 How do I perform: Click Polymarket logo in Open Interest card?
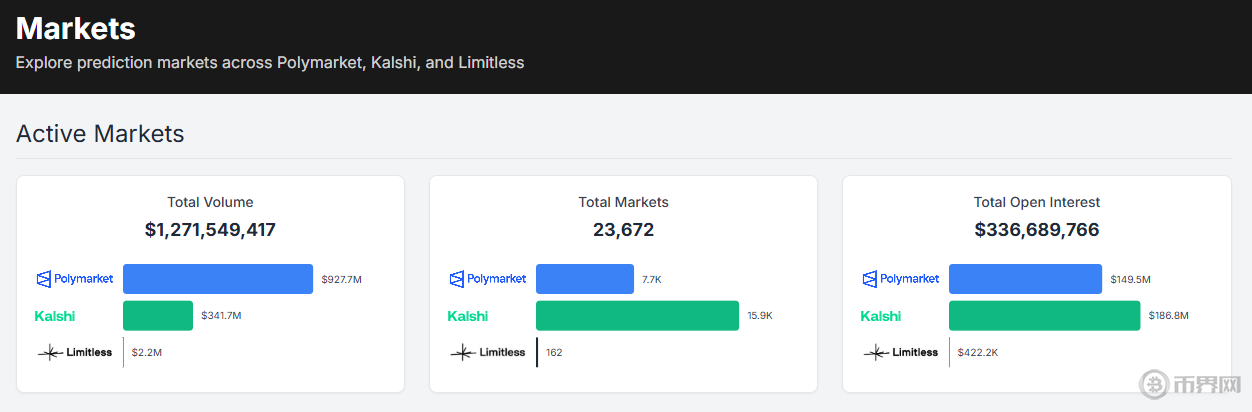click(901, 279)
